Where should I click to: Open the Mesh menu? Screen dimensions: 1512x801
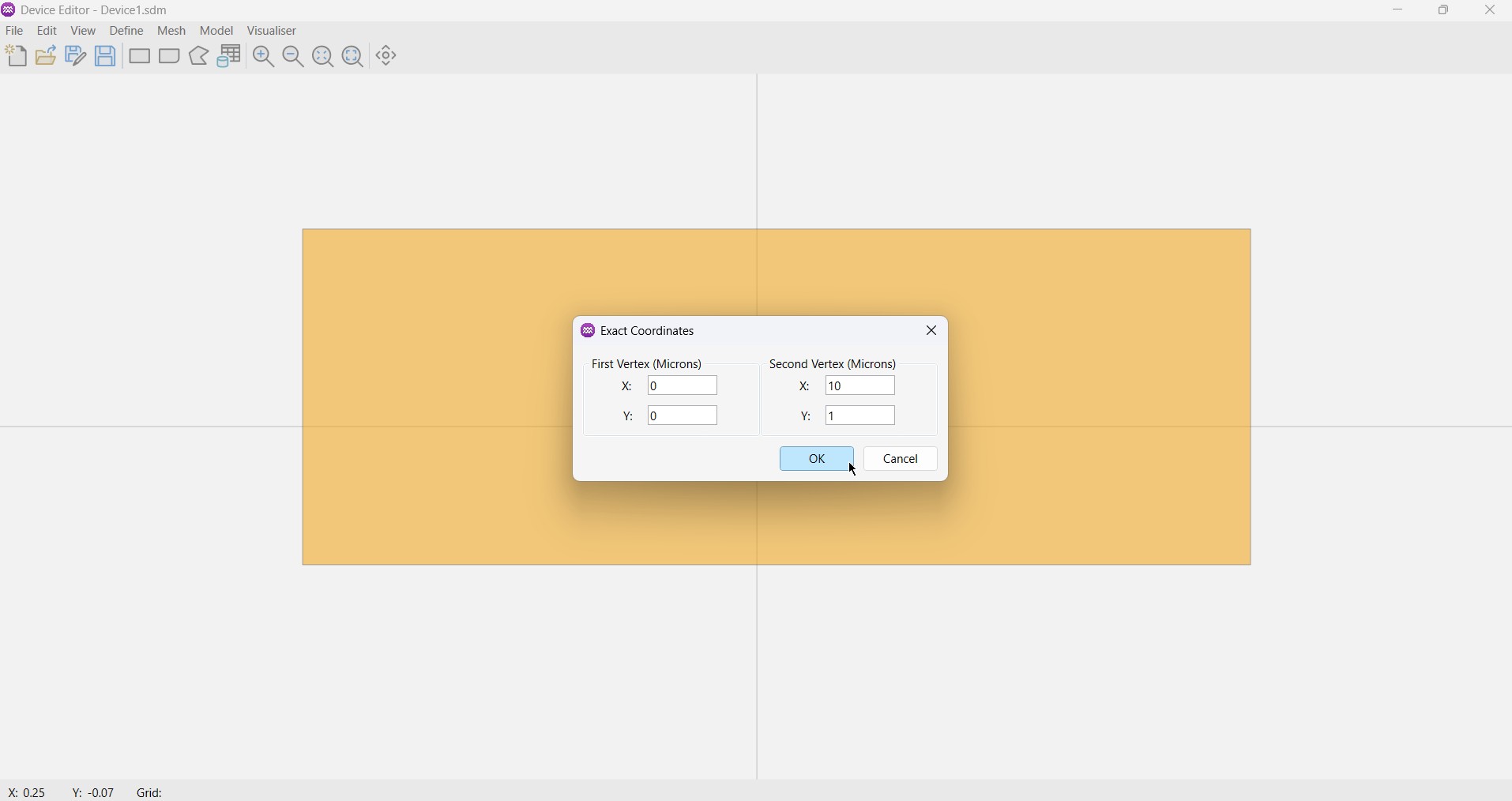pyautogui.click(x=172, y=31)
